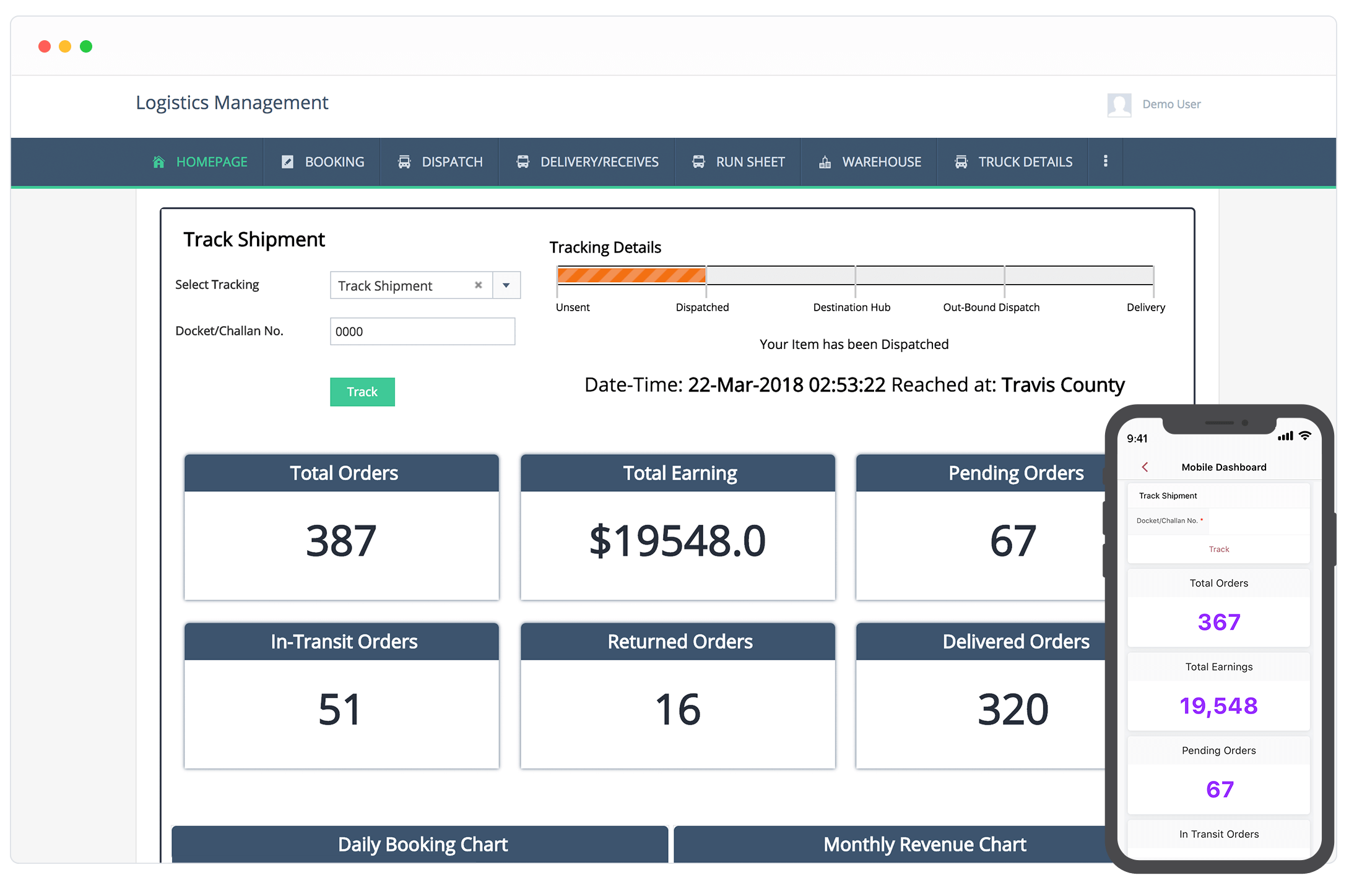Click the Truck Details vehicle icon
1362x896 pixels.
click(961, 162)
